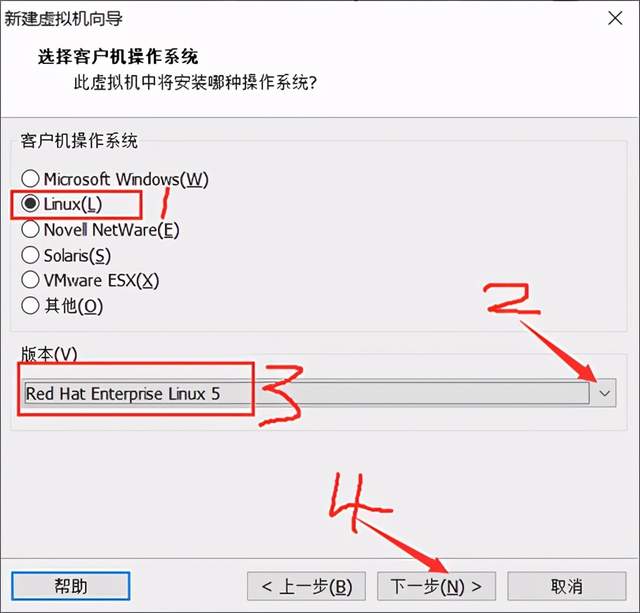Click the 新建虚拟机向导 title bar text
640x613 pixels.
[63, 19]
